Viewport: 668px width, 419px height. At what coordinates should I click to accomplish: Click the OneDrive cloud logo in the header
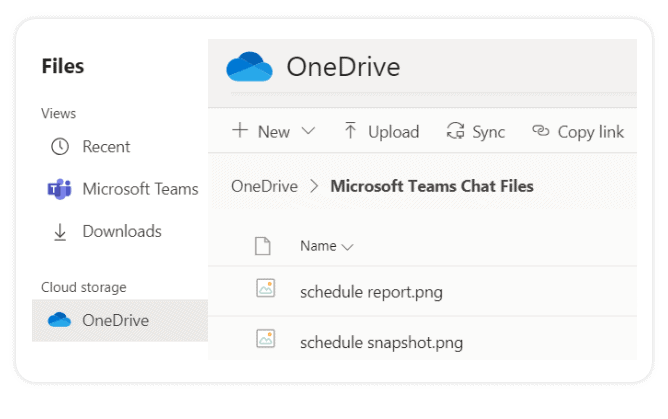(249, 67)
